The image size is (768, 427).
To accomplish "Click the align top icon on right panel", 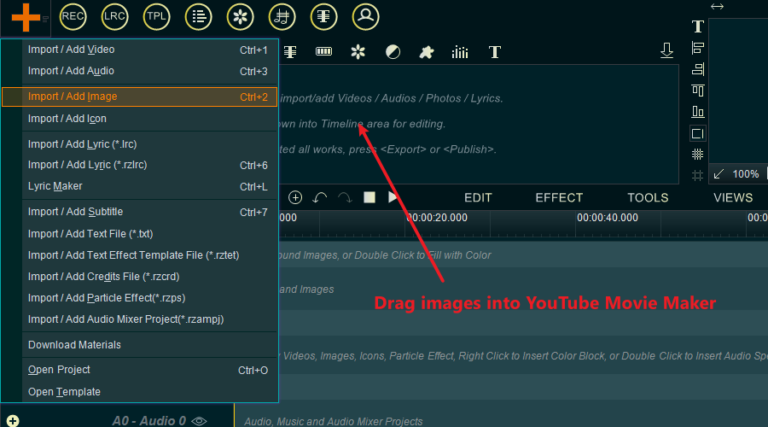I will 697,91.
